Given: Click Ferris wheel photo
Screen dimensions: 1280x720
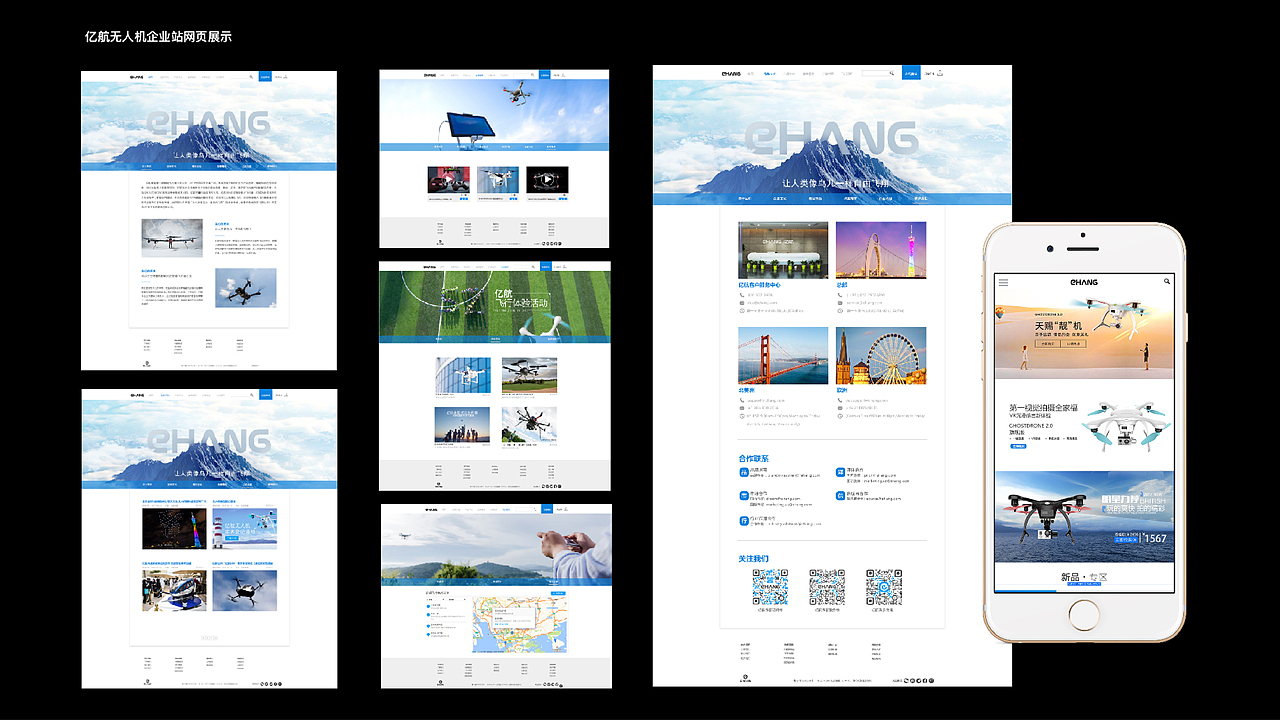Looking at the screenshot, I should tap(881, 356).
